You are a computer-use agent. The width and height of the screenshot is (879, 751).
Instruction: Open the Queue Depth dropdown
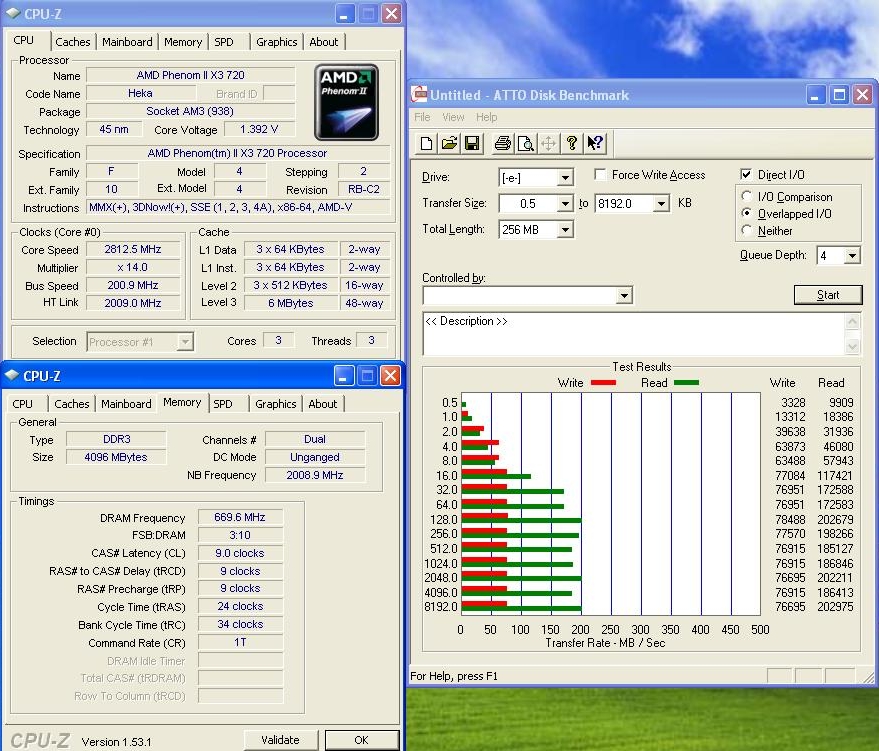(x=852, y=256)
